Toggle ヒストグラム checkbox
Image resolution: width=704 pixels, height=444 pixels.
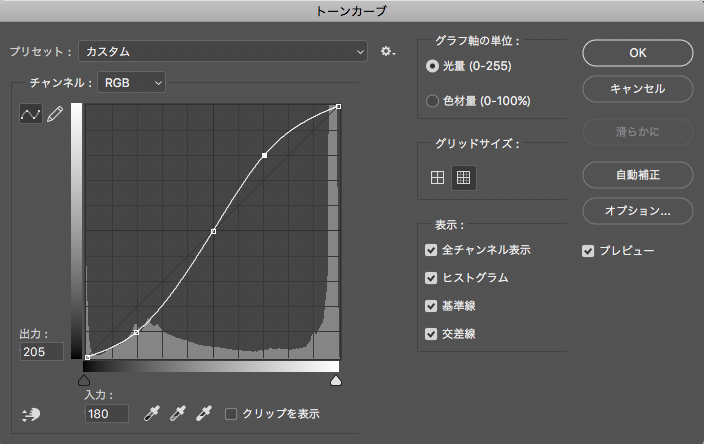pyautogui.click(x=431, y=278)
